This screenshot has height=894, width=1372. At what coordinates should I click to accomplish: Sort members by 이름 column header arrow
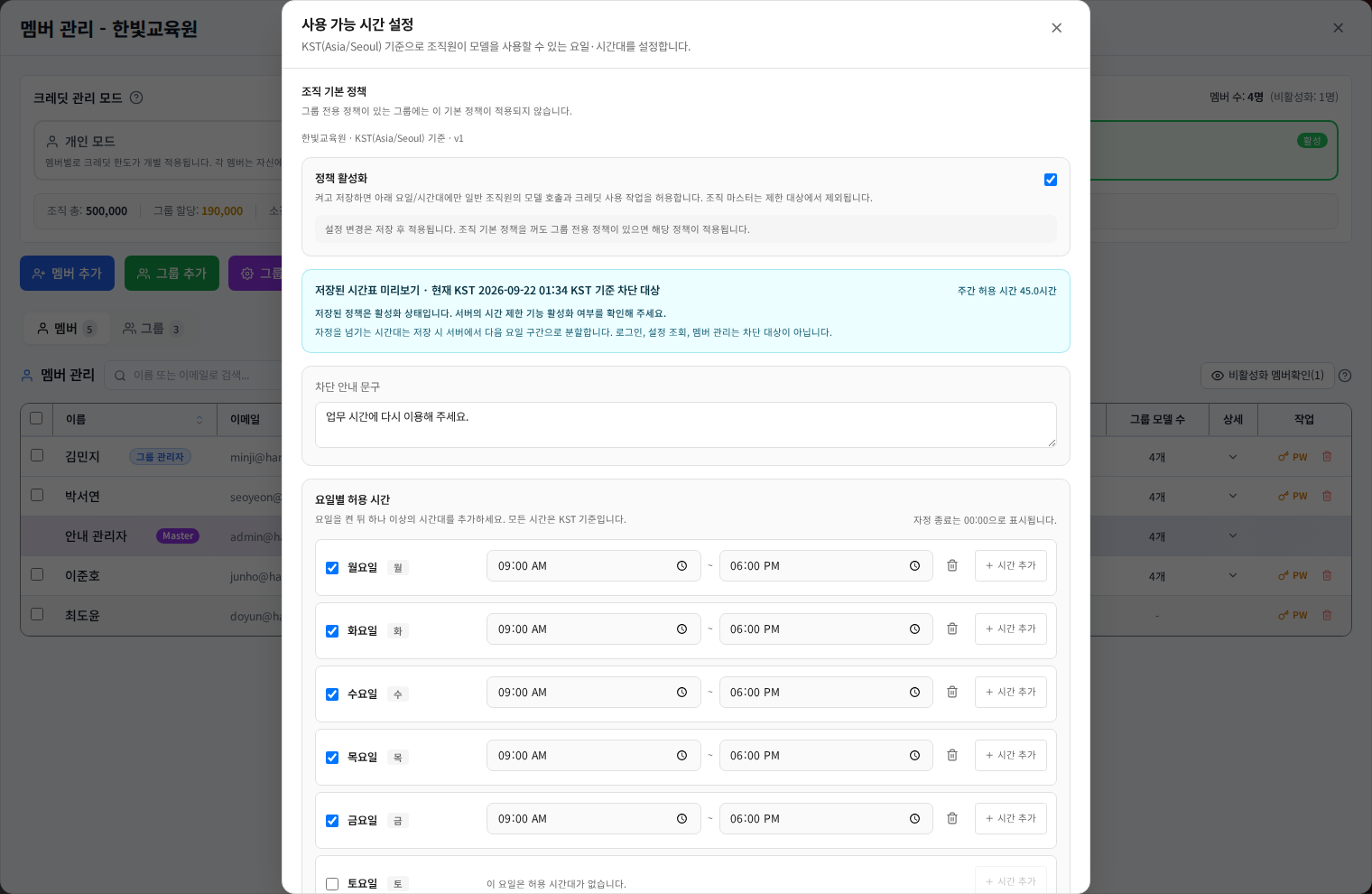[199, 420]
